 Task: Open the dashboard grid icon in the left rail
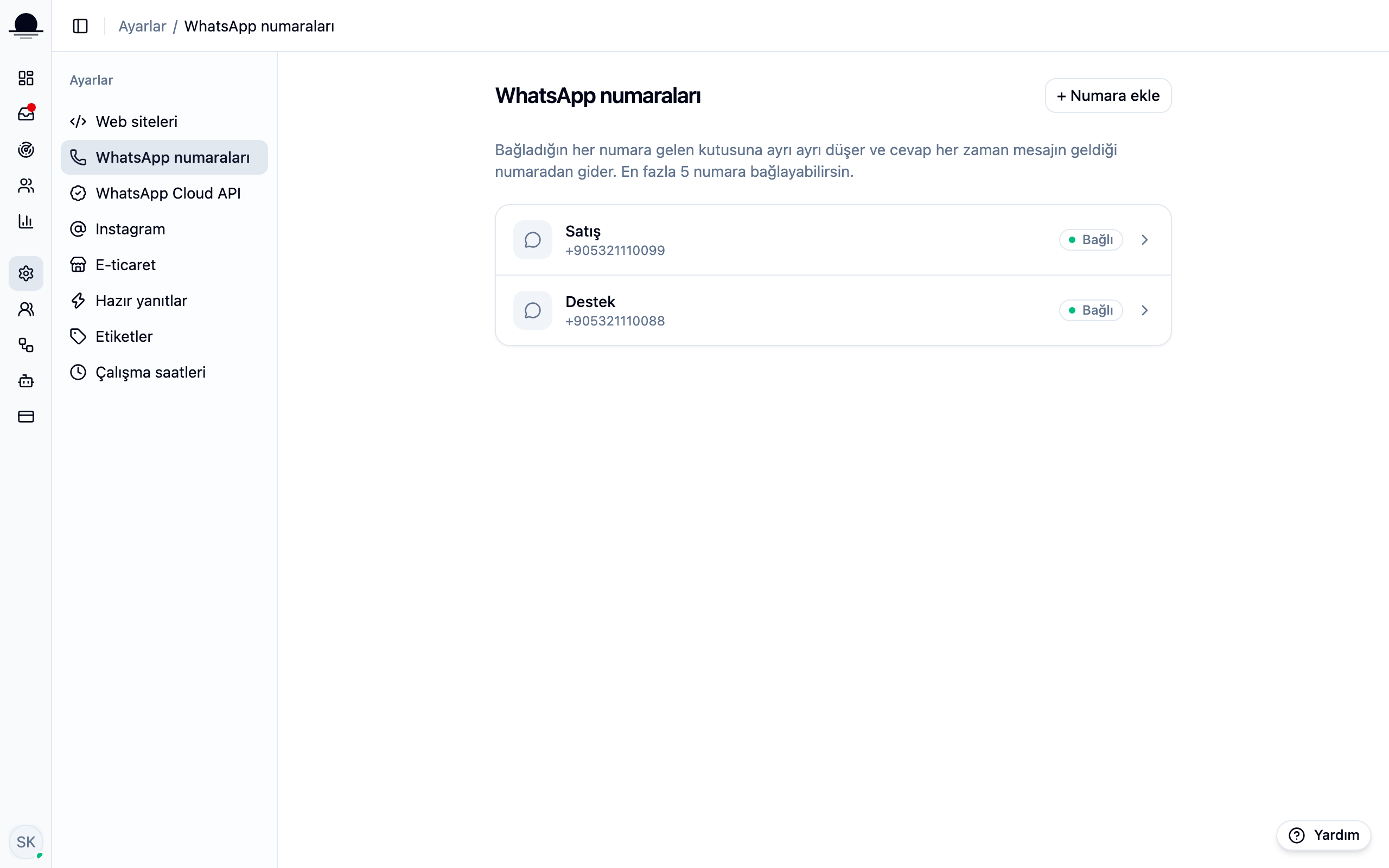coord(26,78)
